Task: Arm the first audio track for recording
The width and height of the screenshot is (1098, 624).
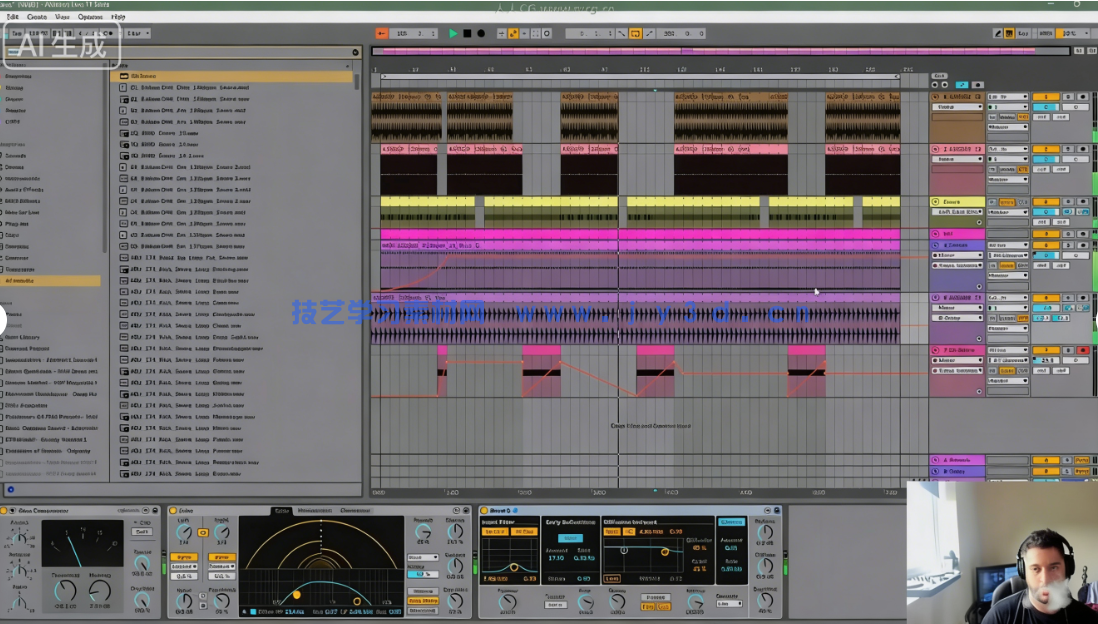Action: coord(1082,97)
